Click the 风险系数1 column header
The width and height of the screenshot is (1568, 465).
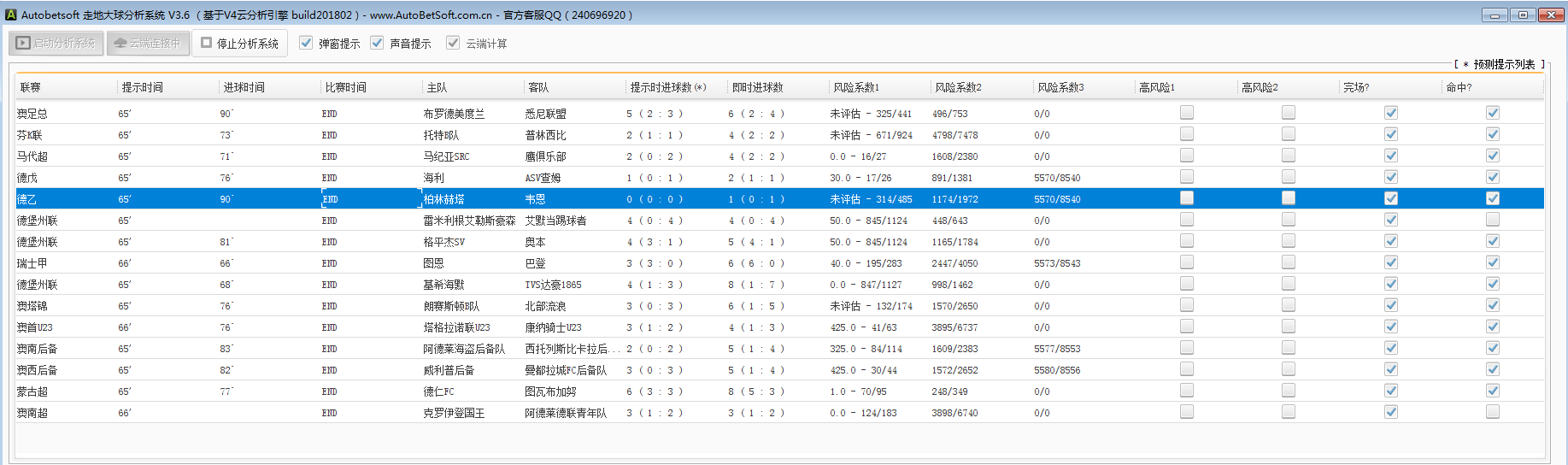(x=855, y=87)
